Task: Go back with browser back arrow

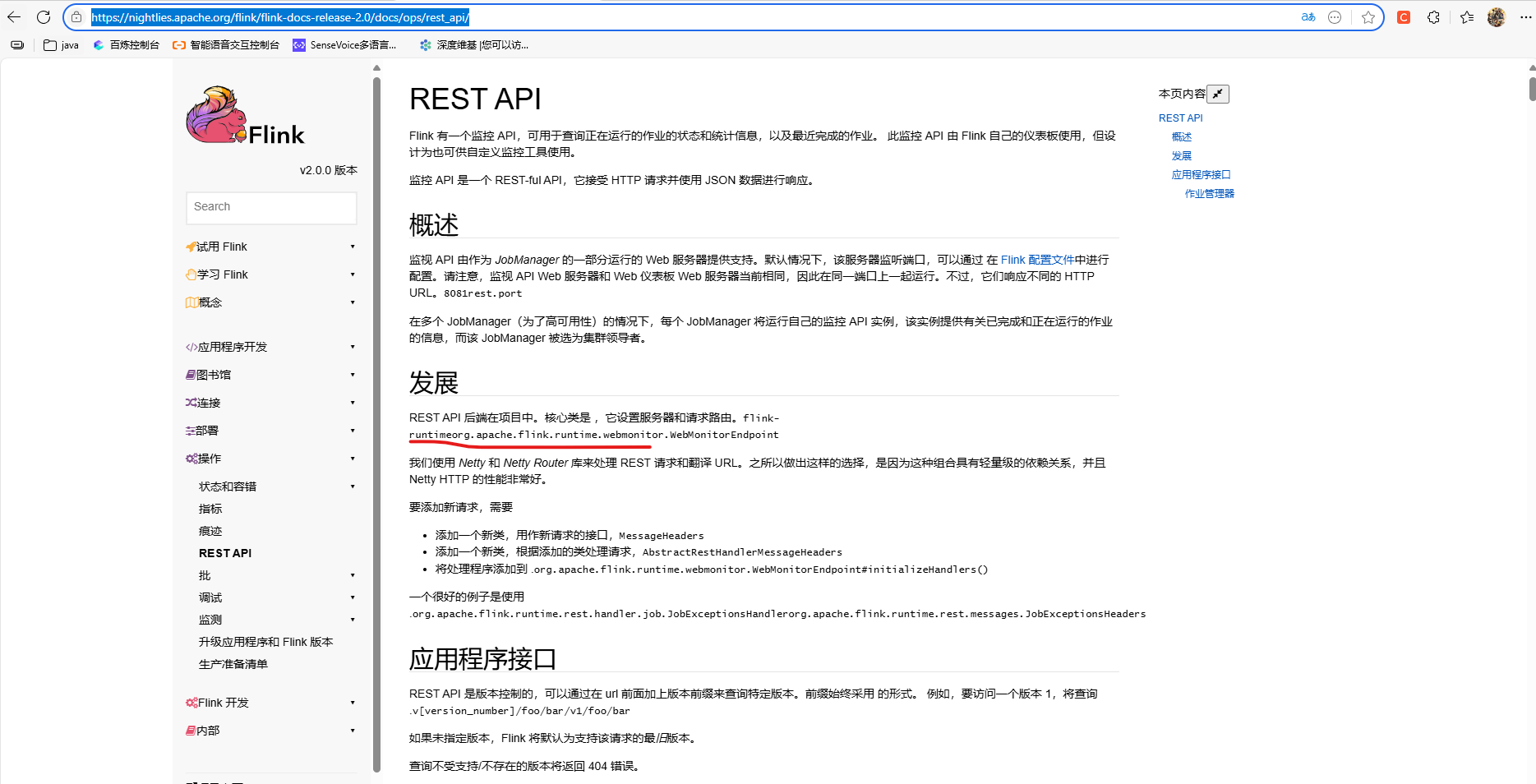Action: [14, 17]
